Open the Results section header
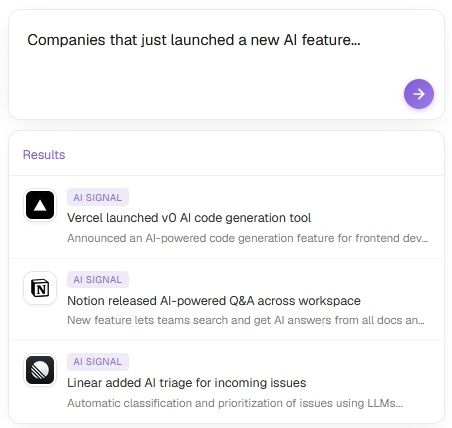Screen dimensions: 452x428 click(44, 155)
